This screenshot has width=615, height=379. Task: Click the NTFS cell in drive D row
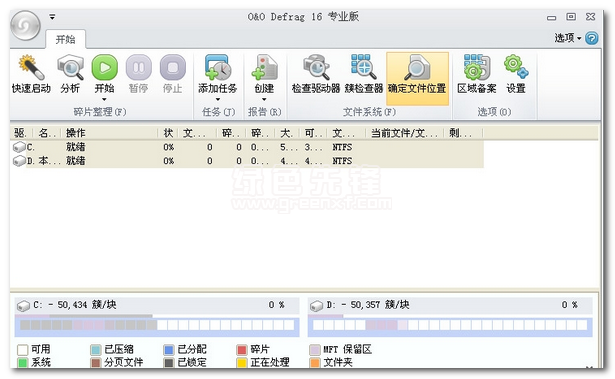(x=342, y=161)
